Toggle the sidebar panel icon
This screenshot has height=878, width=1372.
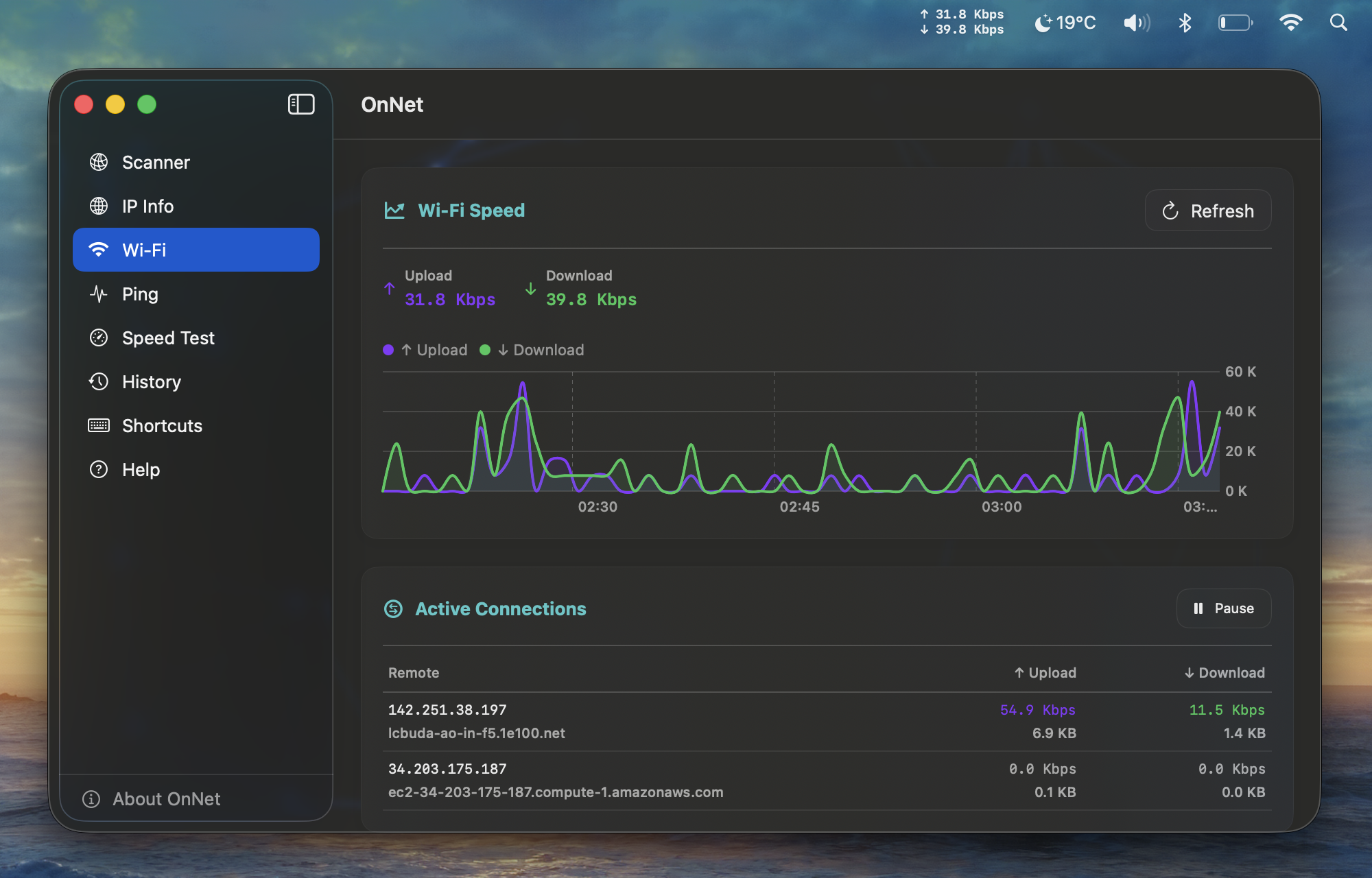[301, 104]
